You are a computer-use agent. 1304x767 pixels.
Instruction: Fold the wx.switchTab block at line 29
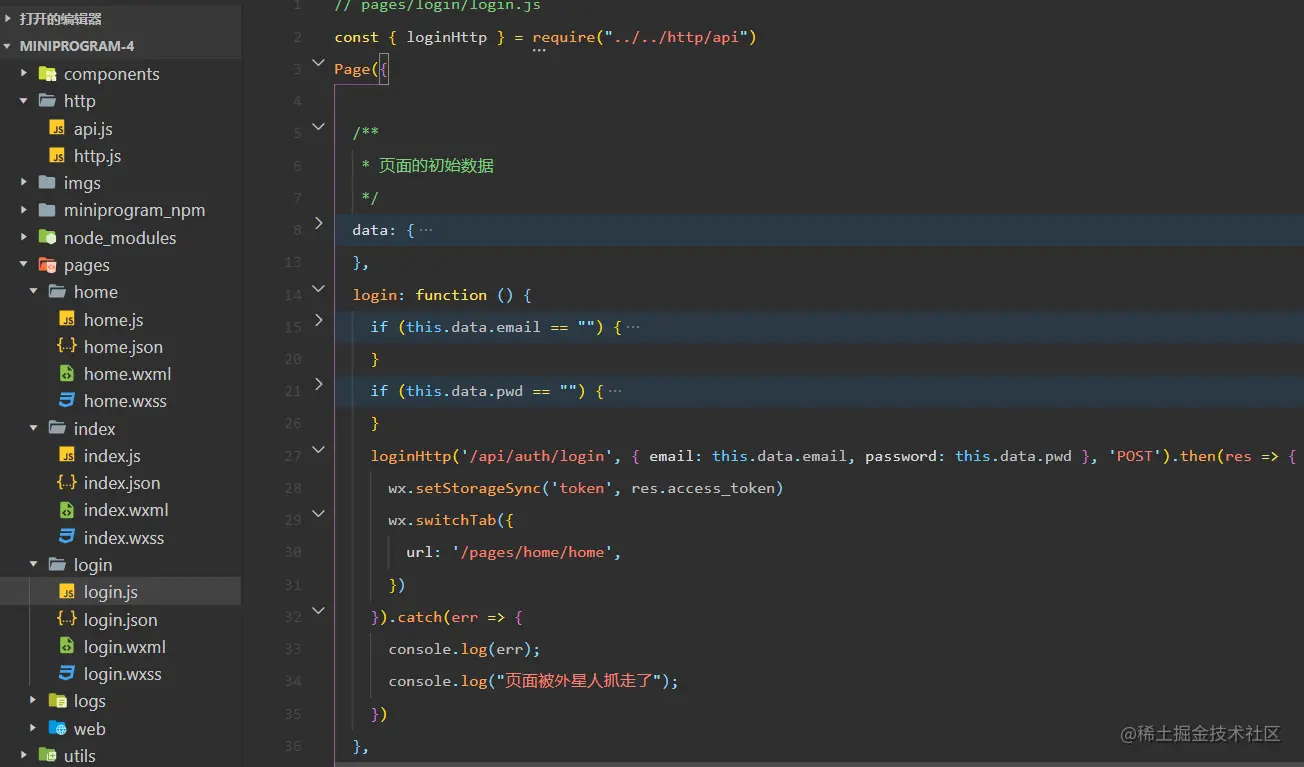click(319, 514)
